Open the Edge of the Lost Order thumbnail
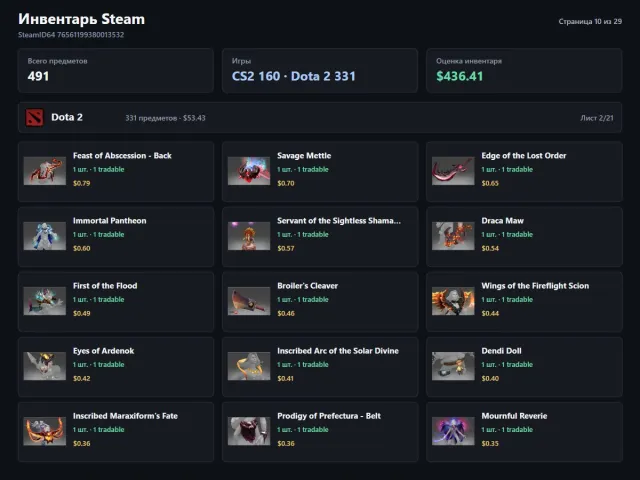This screenshot has height=480, width=640. coord(453,171)
